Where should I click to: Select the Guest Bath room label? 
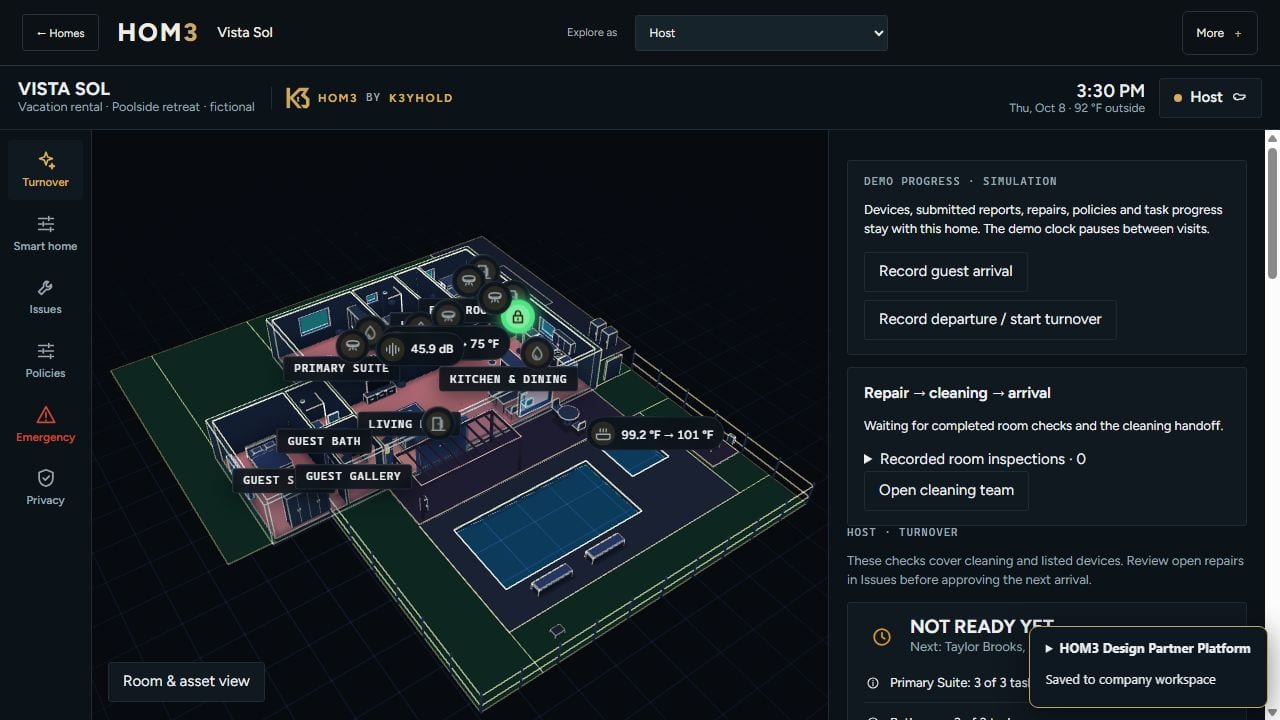pos(324,441)
